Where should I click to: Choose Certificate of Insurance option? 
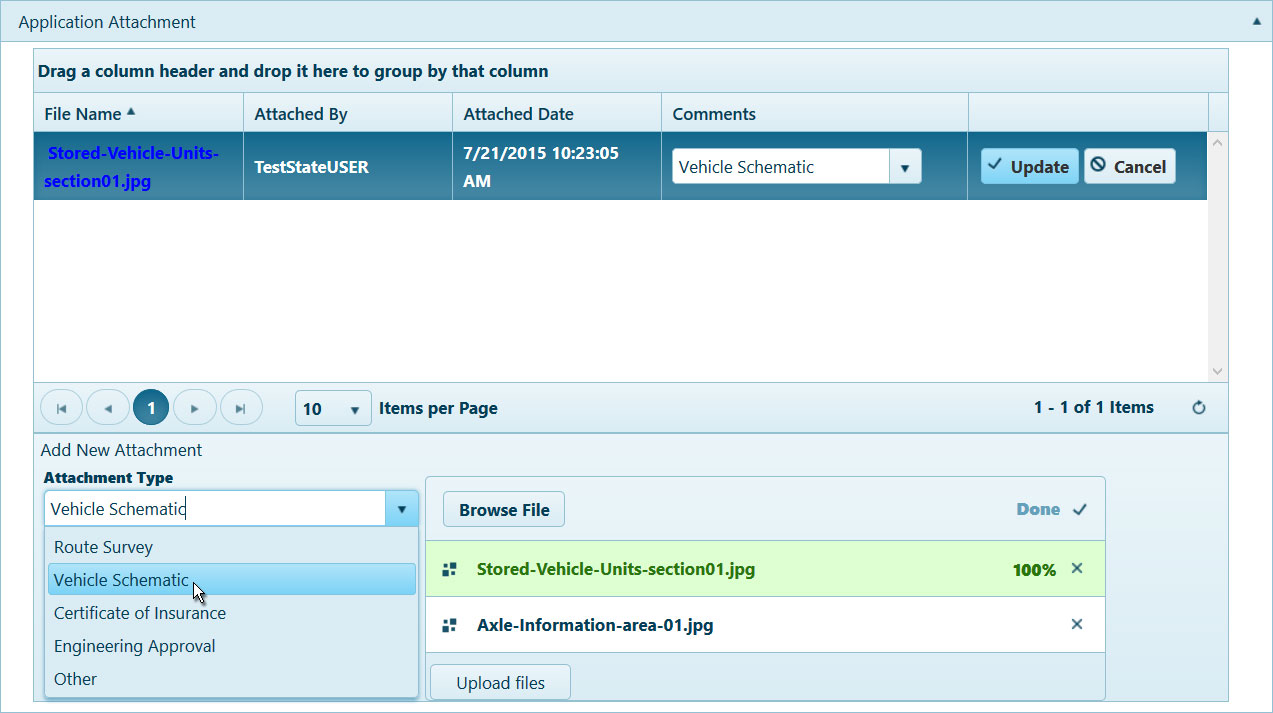pos(140,613)
